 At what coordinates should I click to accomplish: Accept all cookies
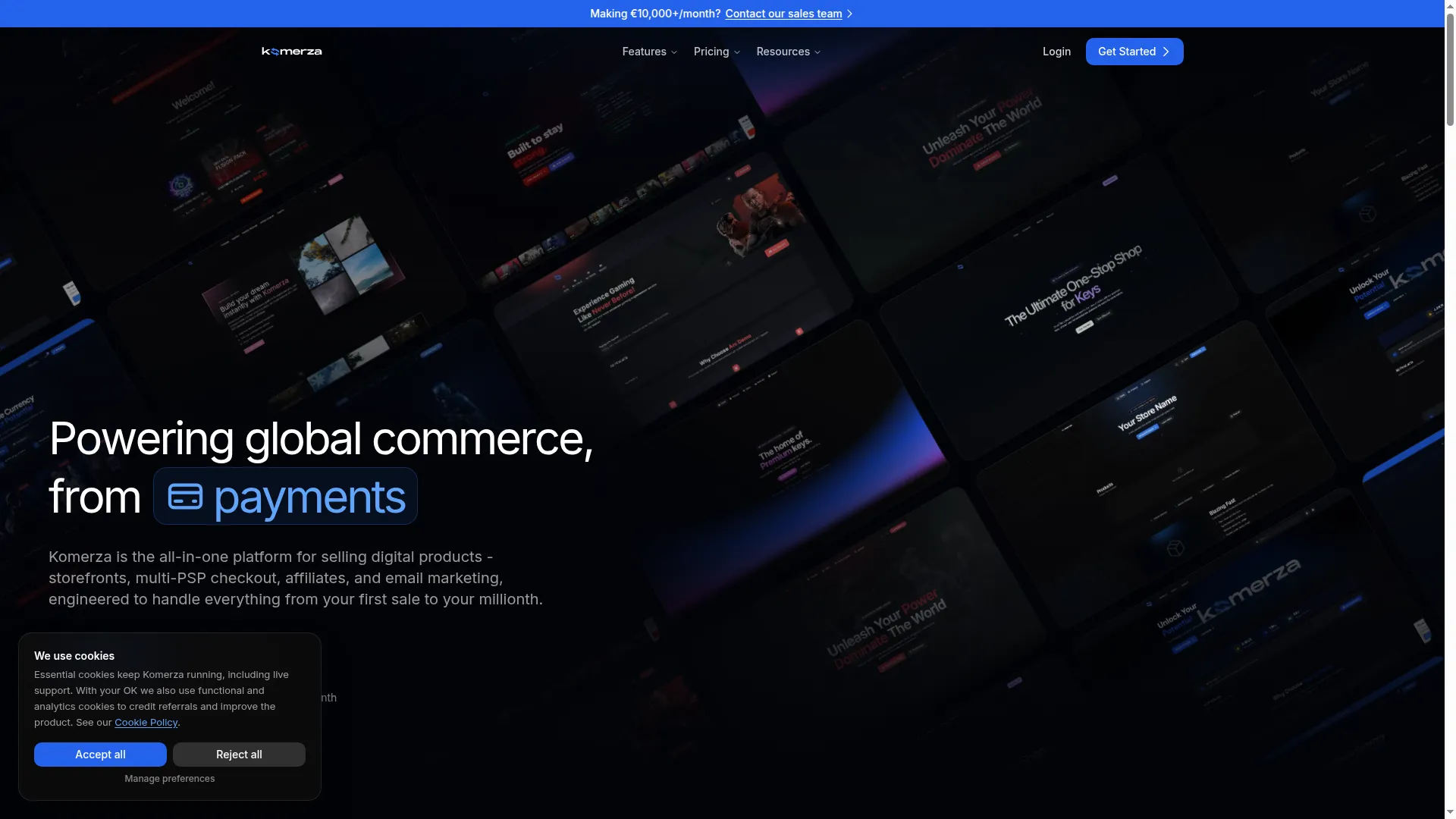click(x=100, y=755)
